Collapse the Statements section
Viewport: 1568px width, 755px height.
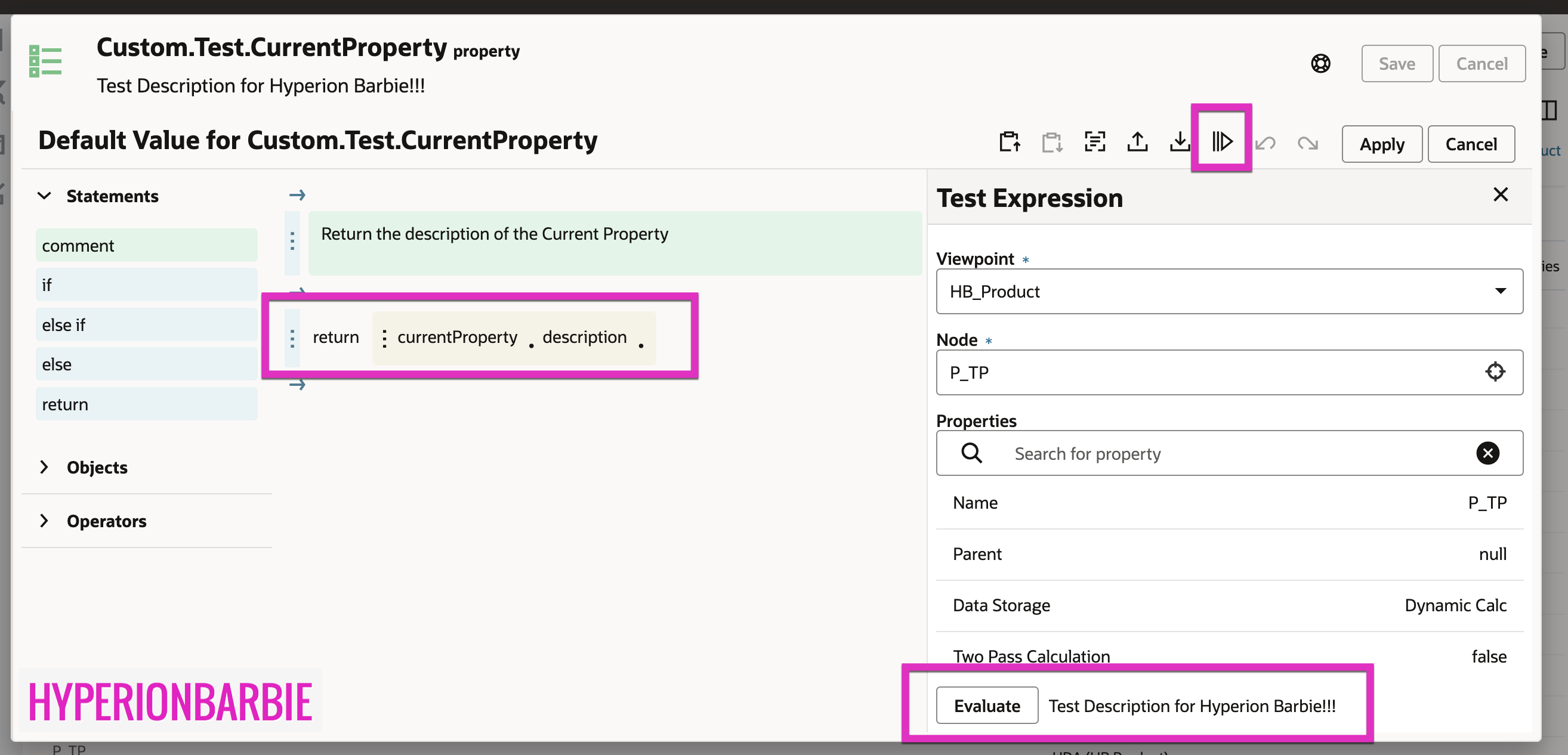(44, 196)
